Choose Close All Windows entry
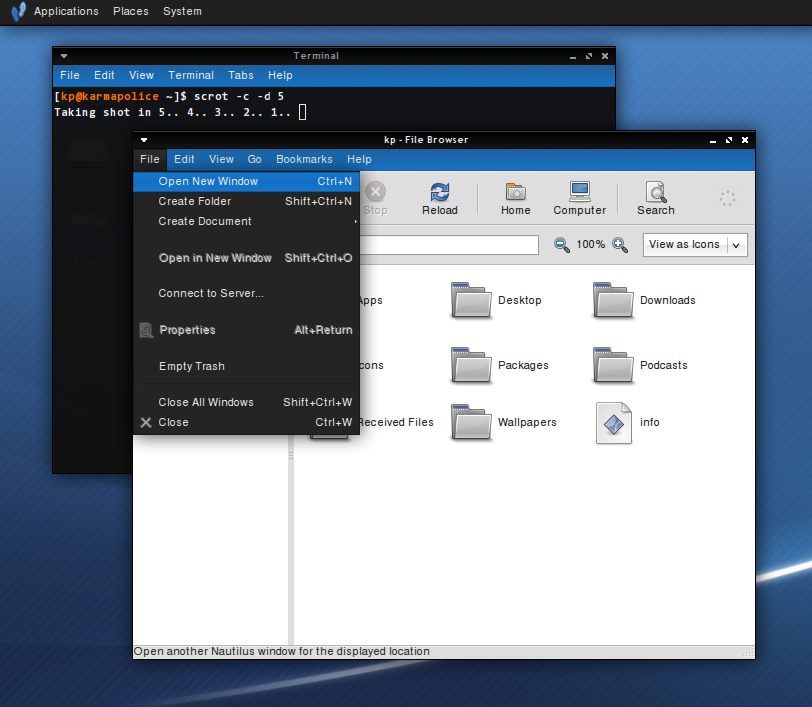 [x=246, y=402]
